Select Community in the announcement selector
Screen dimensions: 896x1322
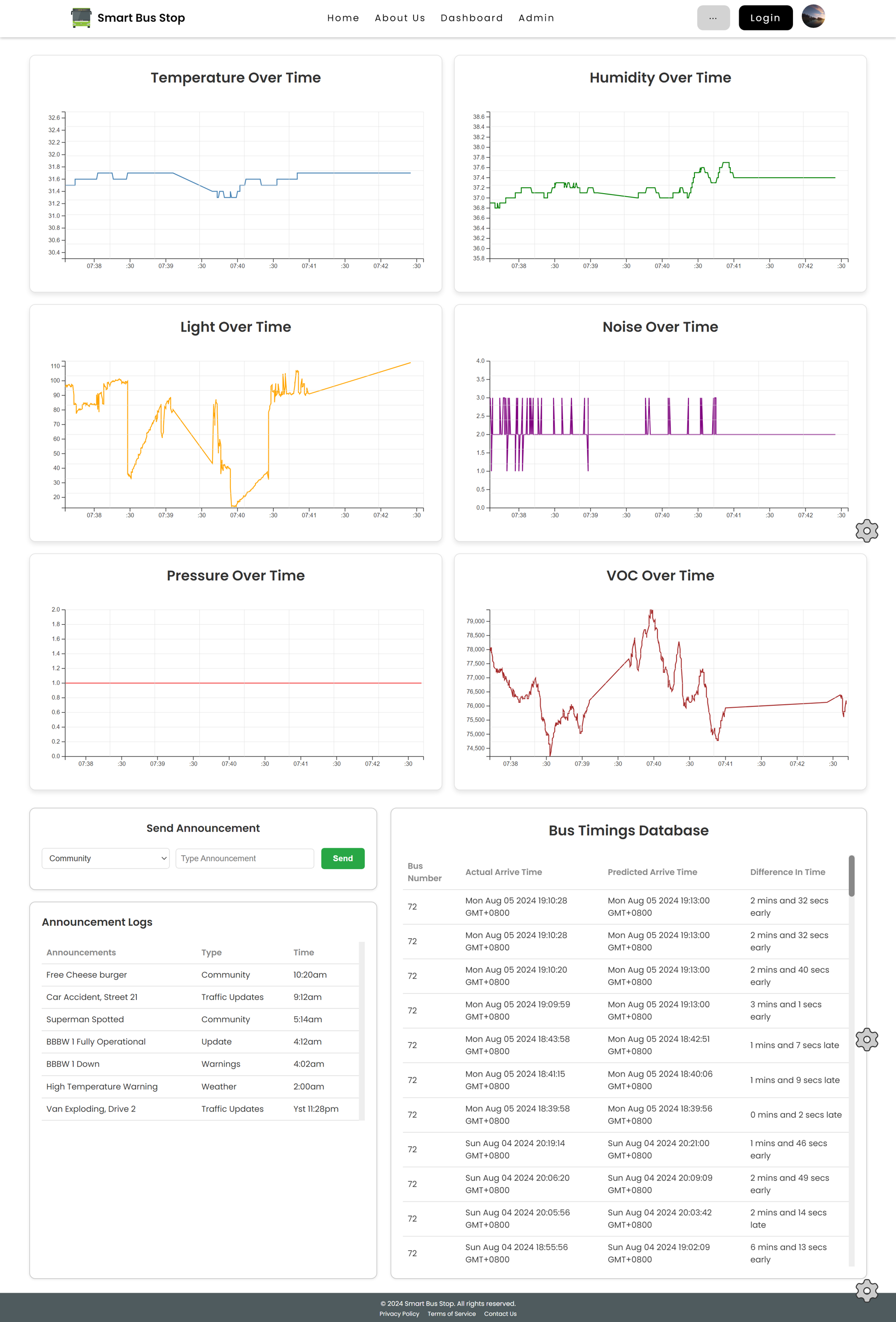[x=105, y=859]
